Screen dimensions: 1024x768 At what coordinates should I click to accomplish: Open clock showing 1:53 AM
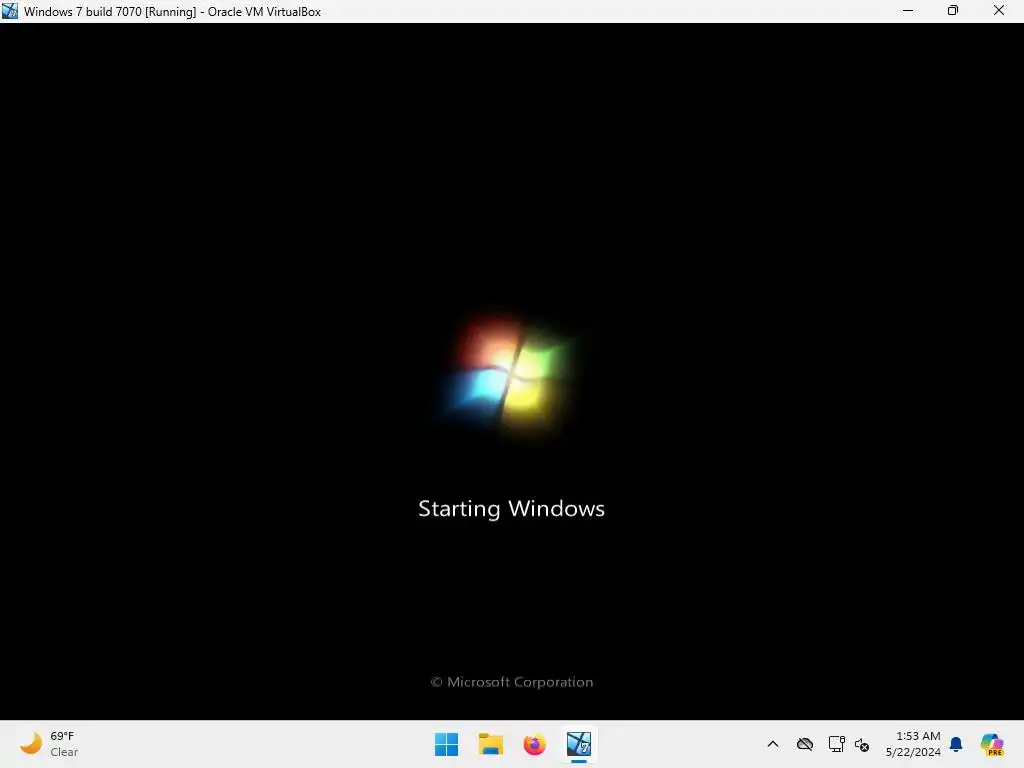pos(913,744)
